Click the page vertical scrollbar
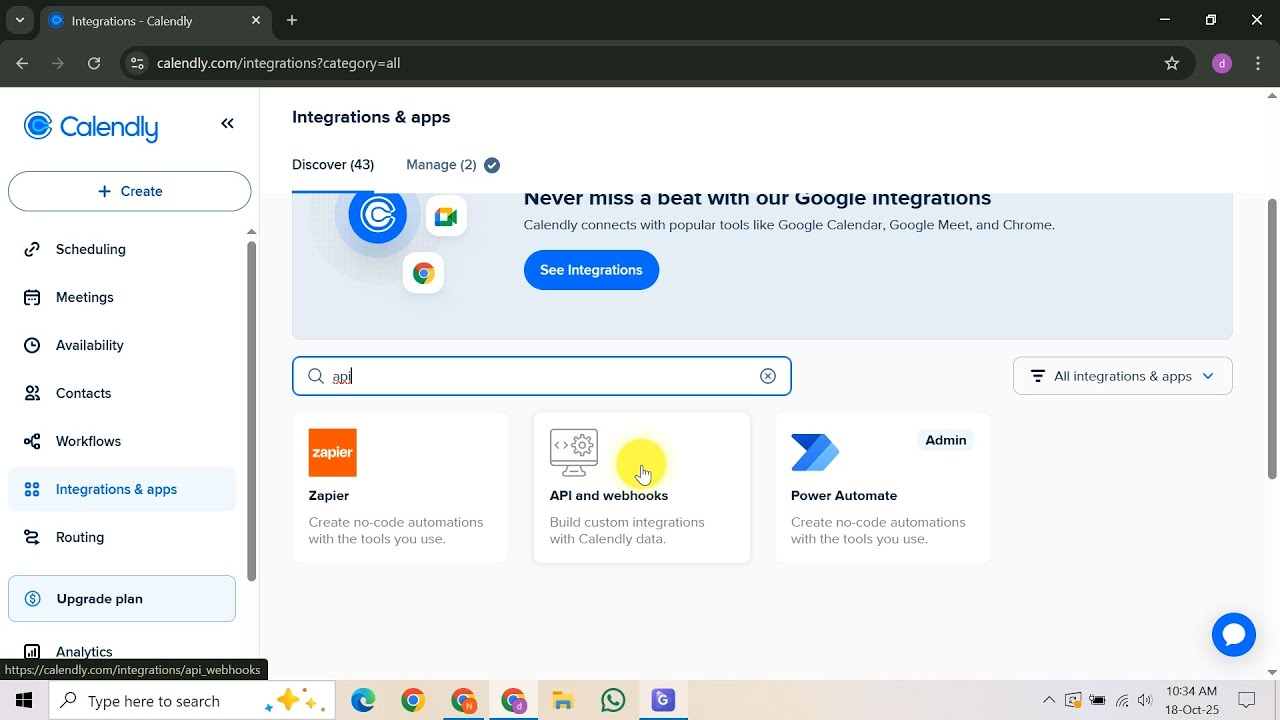This screenshot has width=1280, height=720. (x=1272, y=340)
